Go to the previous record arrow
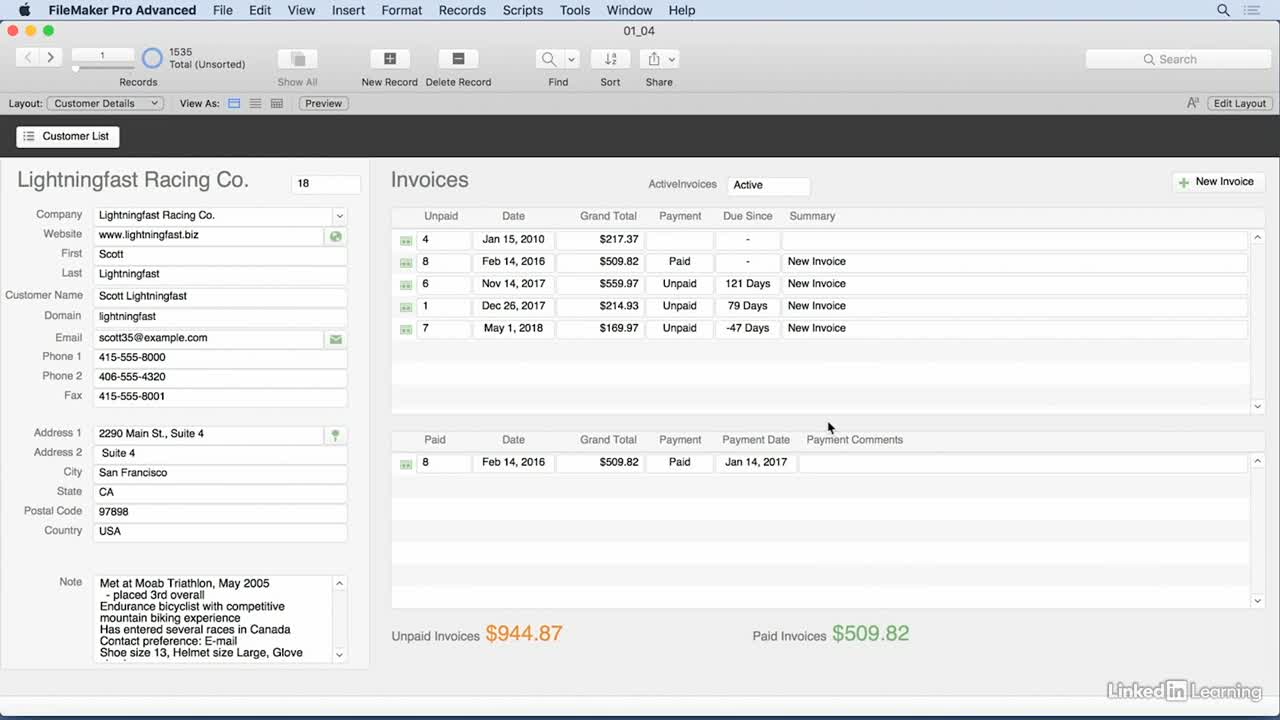 point(28,58)
